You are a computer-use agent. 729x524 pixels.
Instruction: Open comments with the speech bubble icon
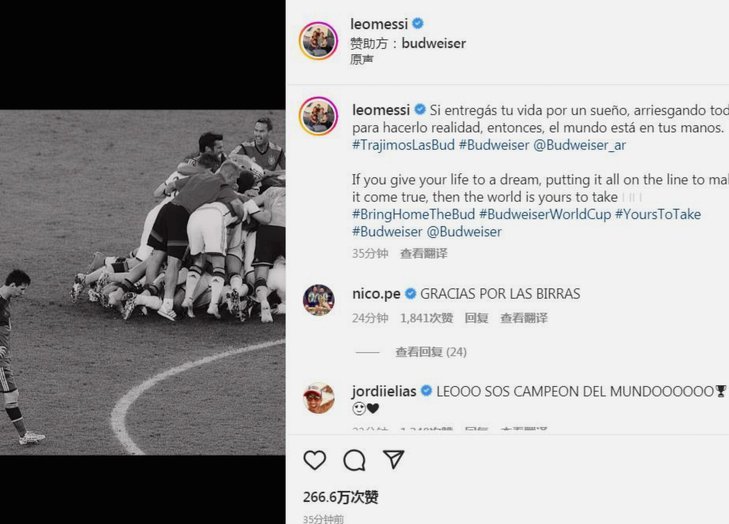coord(354,460)
